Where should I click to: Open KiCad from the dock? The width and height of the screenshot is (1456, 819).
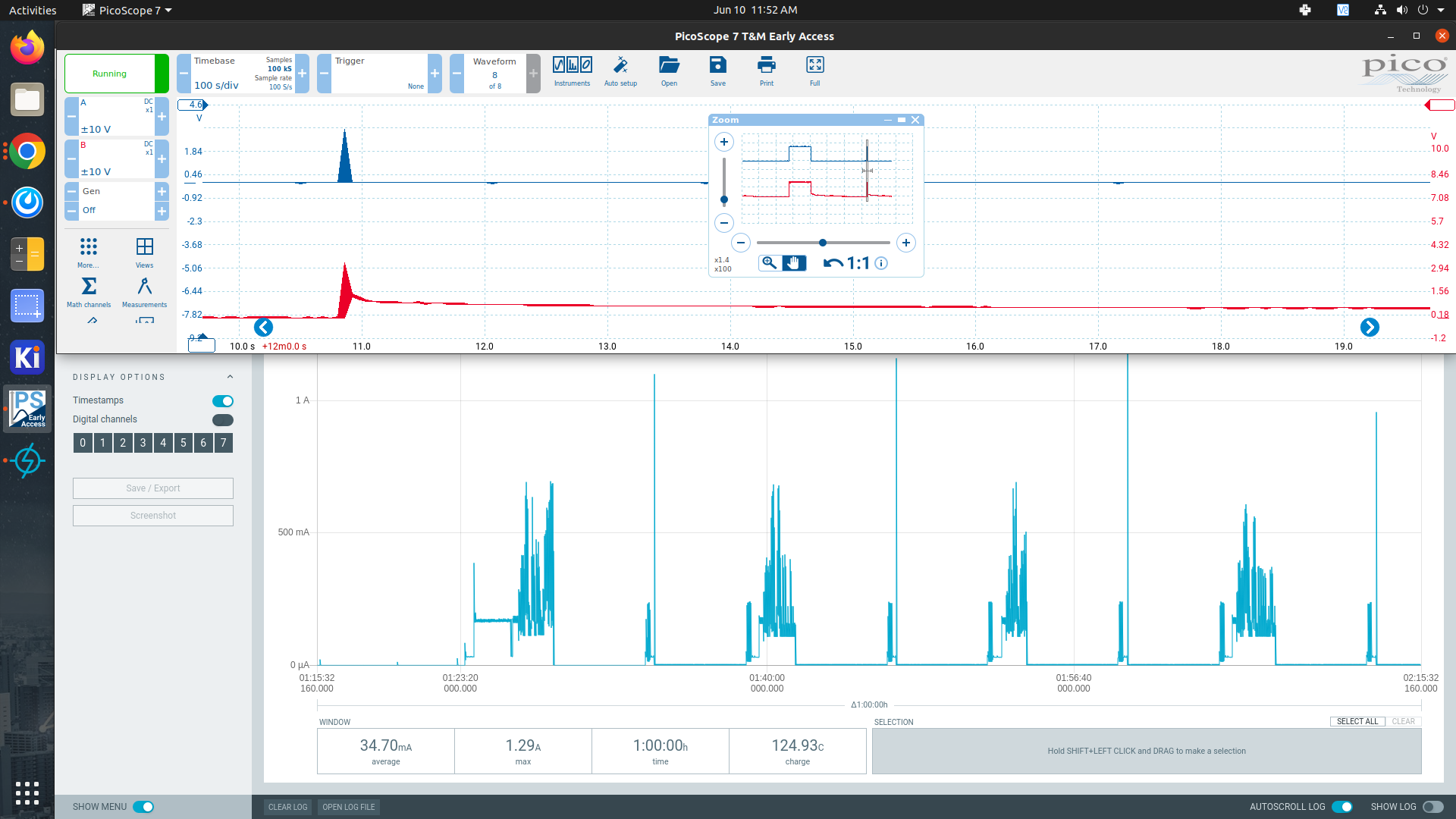27,357
